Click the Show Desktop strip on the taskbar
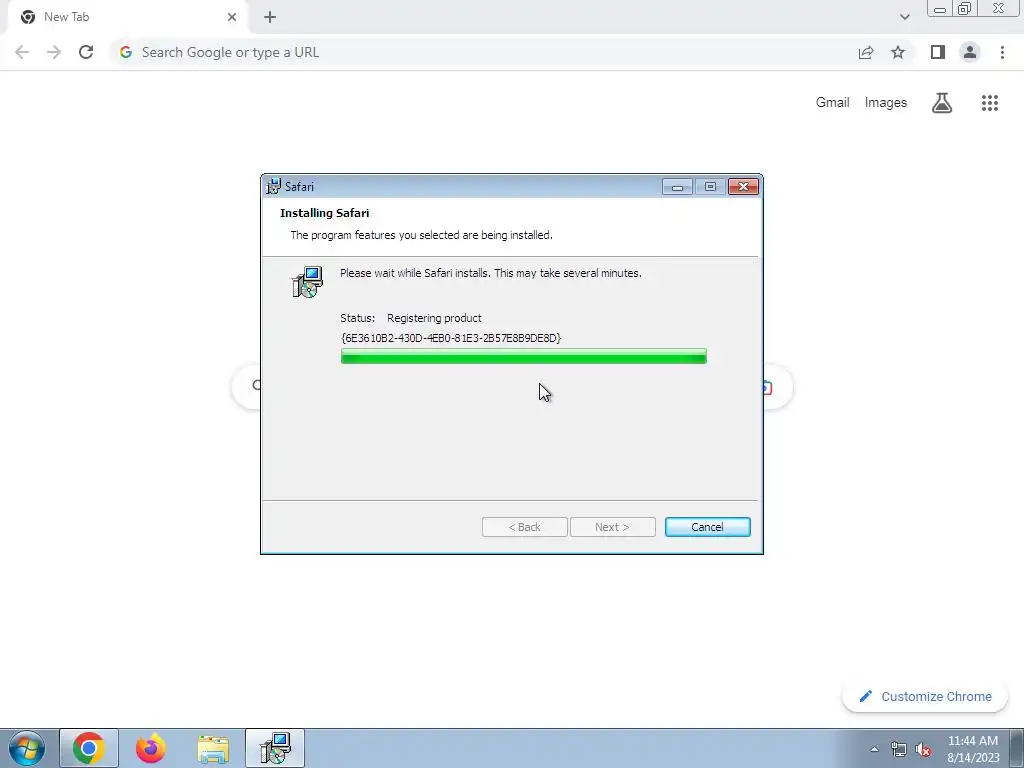This screenshot has width=1024, height=768. tap(1017, 748)
